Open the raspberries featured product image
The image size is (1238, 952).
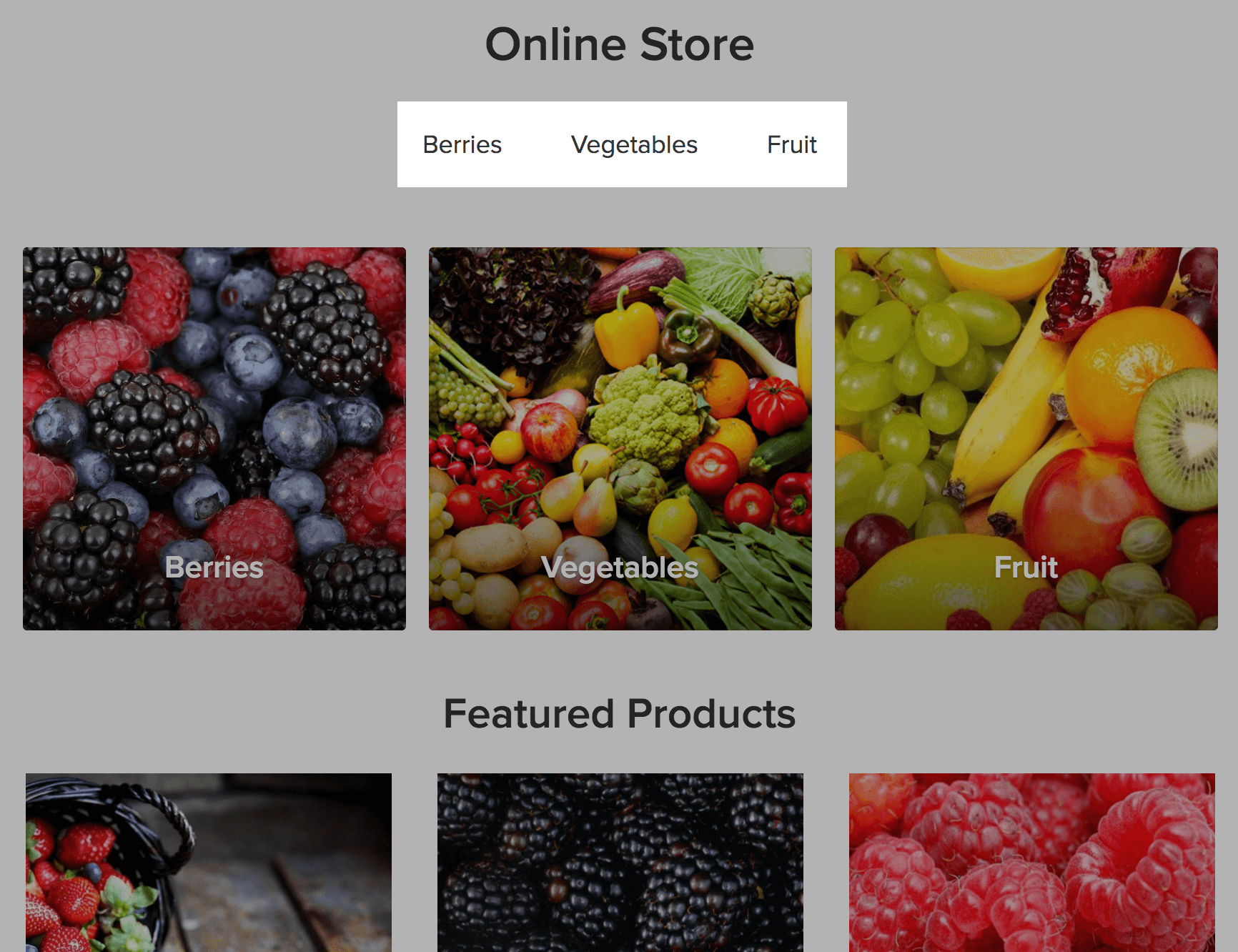[1032, 863]
